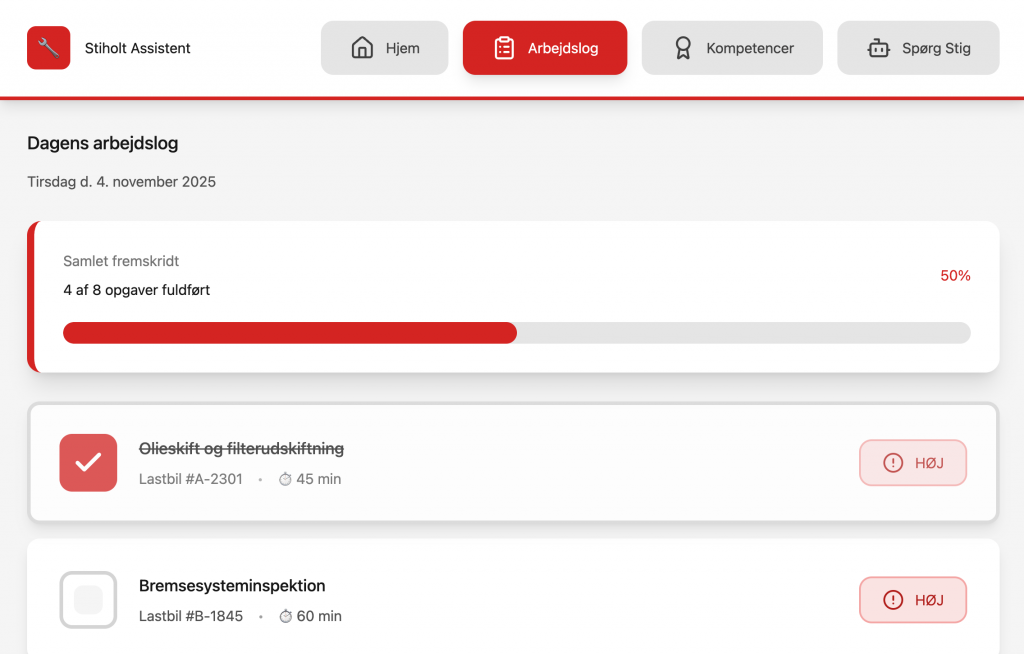Check off the Bremsesysteminspektion task
Image resolution: width=1024 pixels, height=654 pixels.
pos(88,600)
